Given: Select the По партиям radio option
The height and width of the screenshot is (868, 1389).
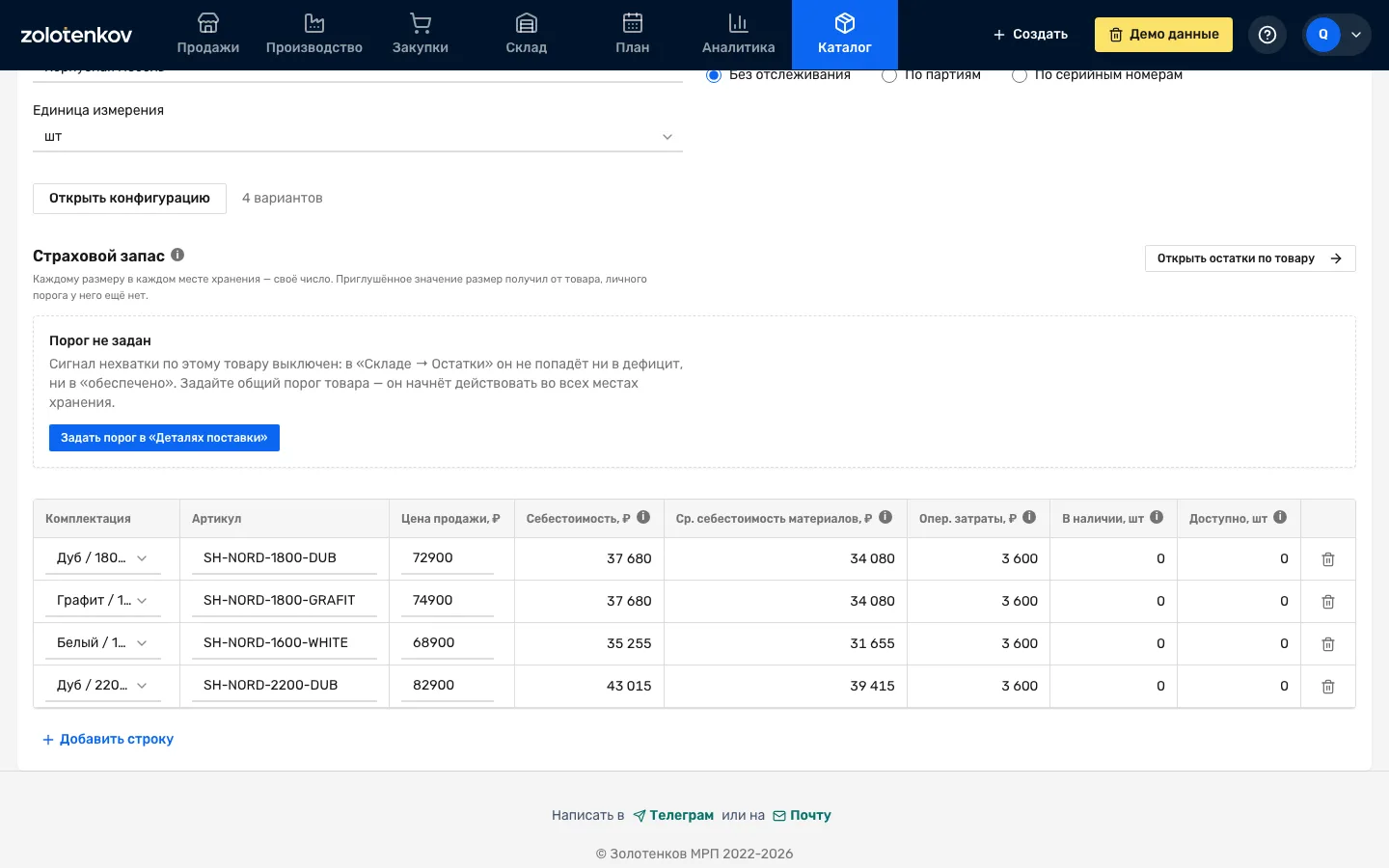Looking at the screenshot, I should point(889,75).
